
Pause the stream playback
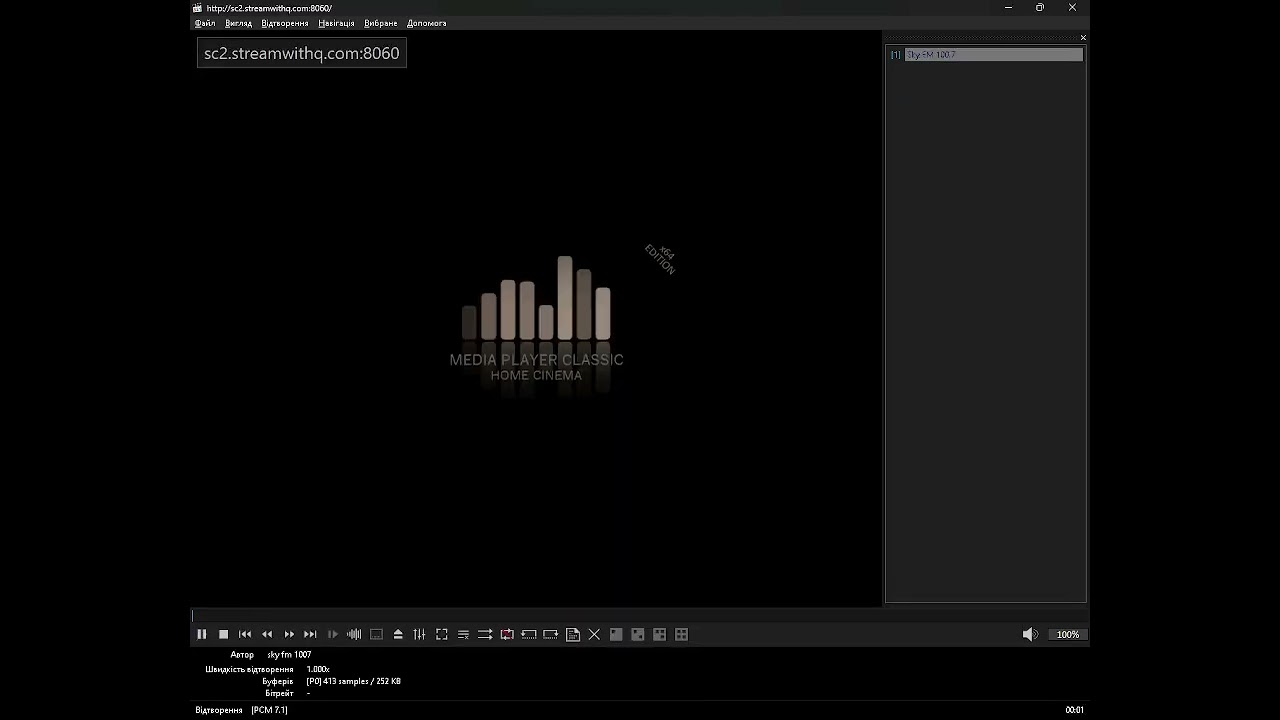[x=202, y=634]
